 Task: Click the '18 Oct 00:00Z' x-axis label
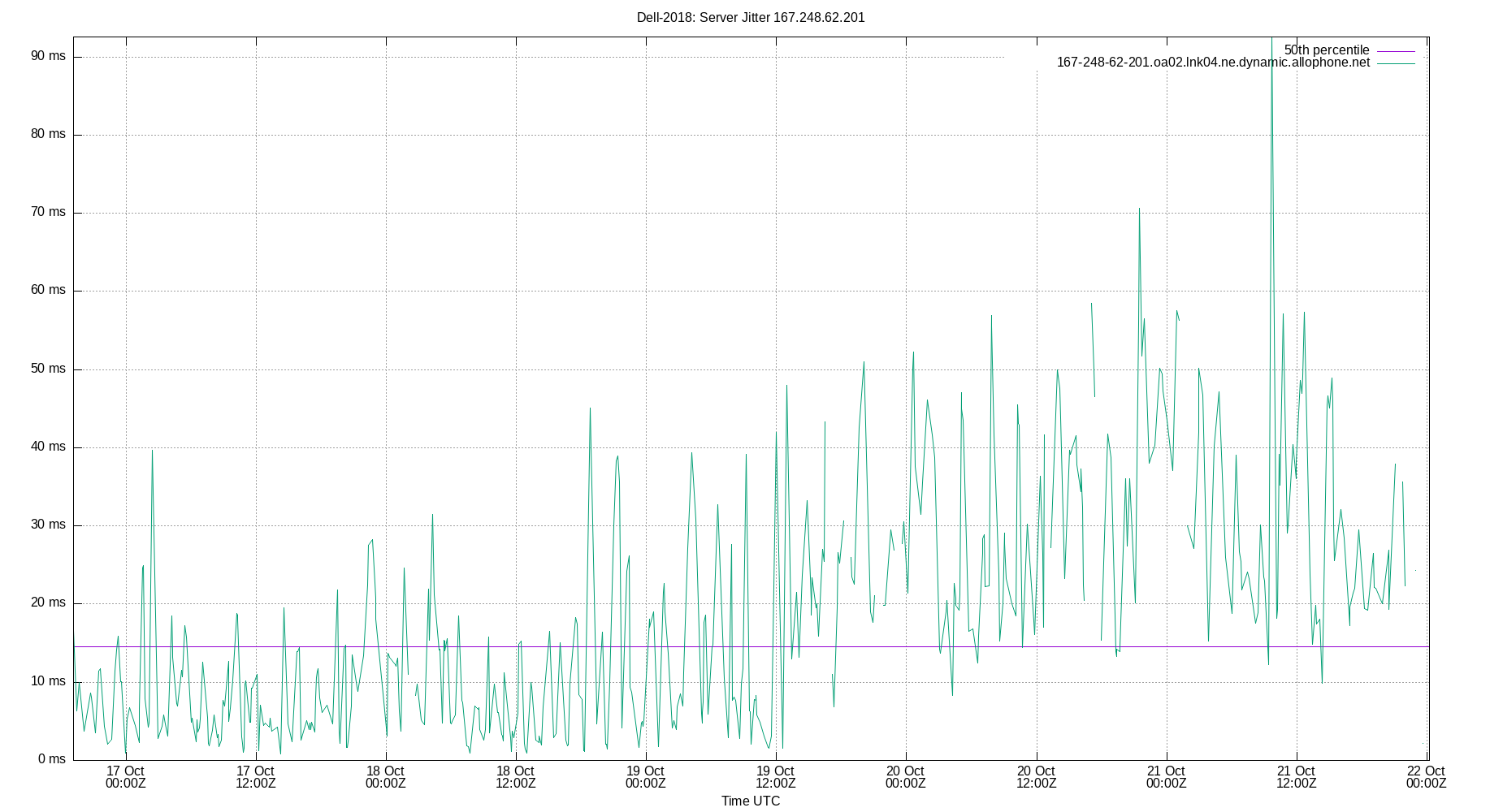[385, 777]
